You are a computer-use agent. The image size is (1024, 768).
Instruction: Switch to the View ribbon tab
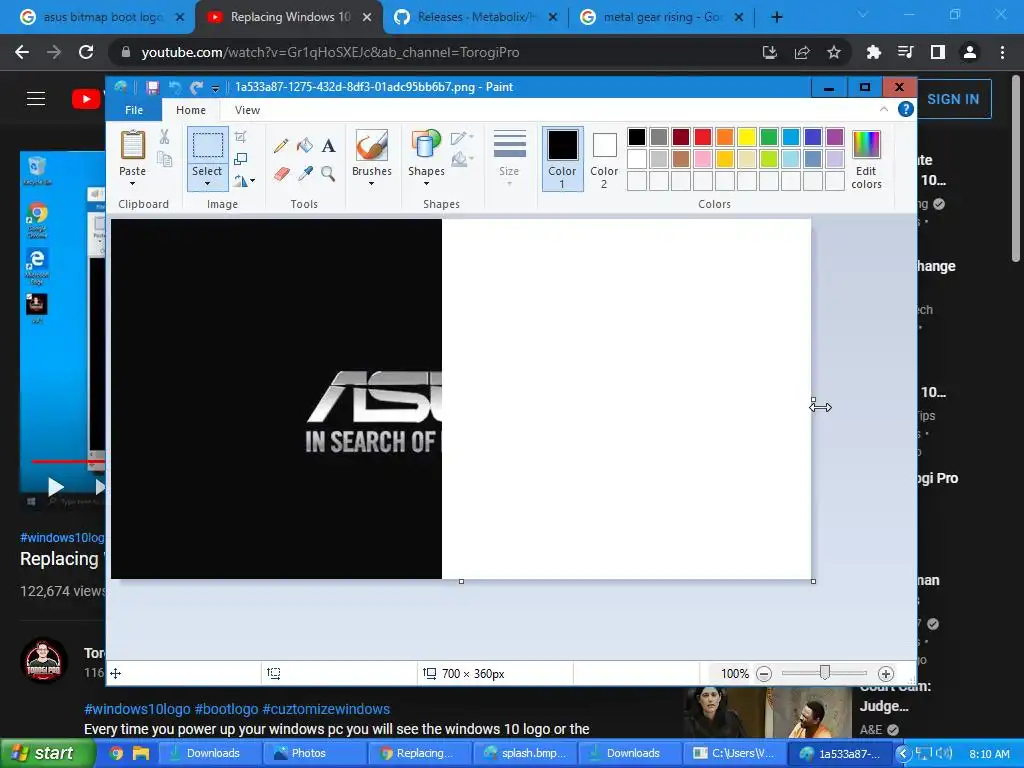[x=248, y=110]
